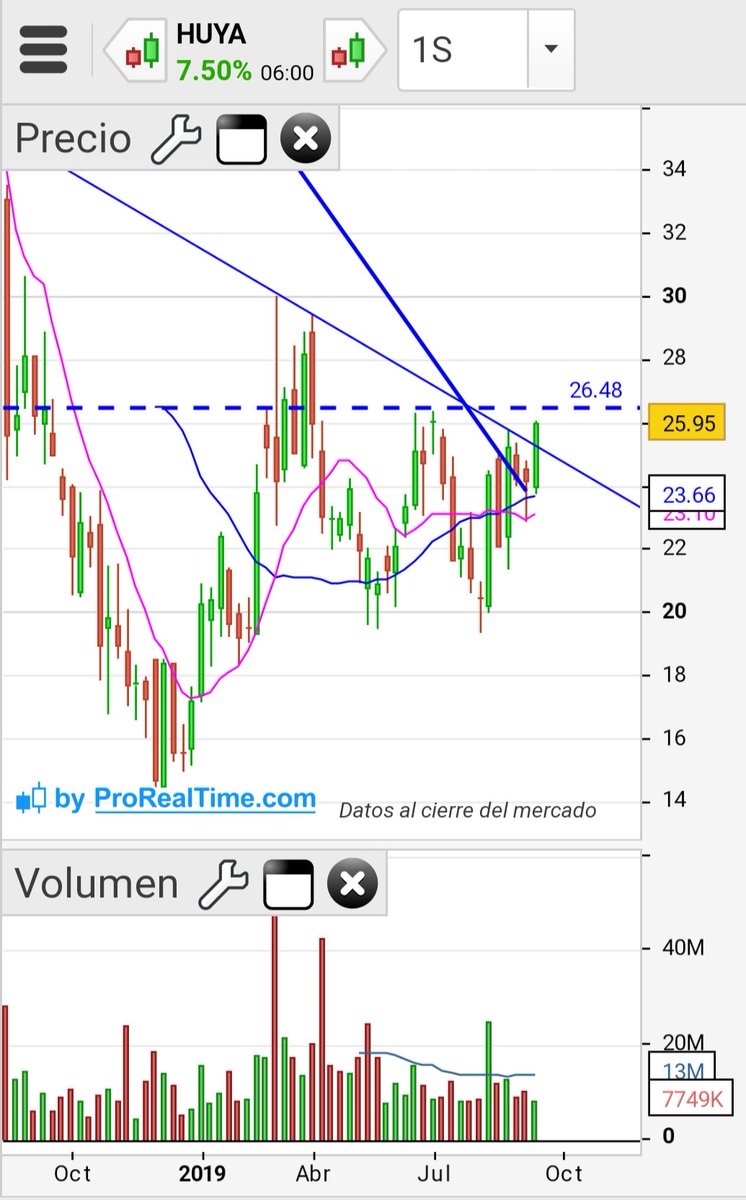Click the 7.50% change value
Screen dimensions: 746x1200
(214, 71)
